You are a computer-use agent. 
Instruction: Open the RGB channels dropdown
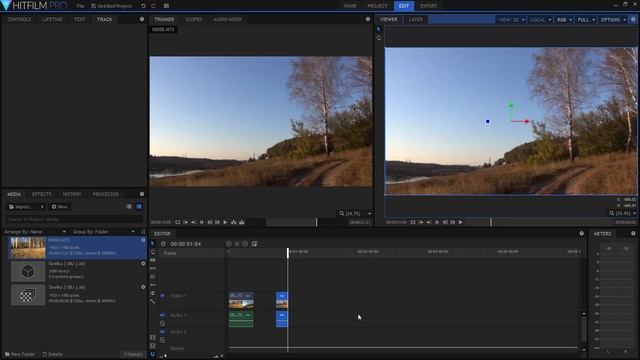coord(564,20)
